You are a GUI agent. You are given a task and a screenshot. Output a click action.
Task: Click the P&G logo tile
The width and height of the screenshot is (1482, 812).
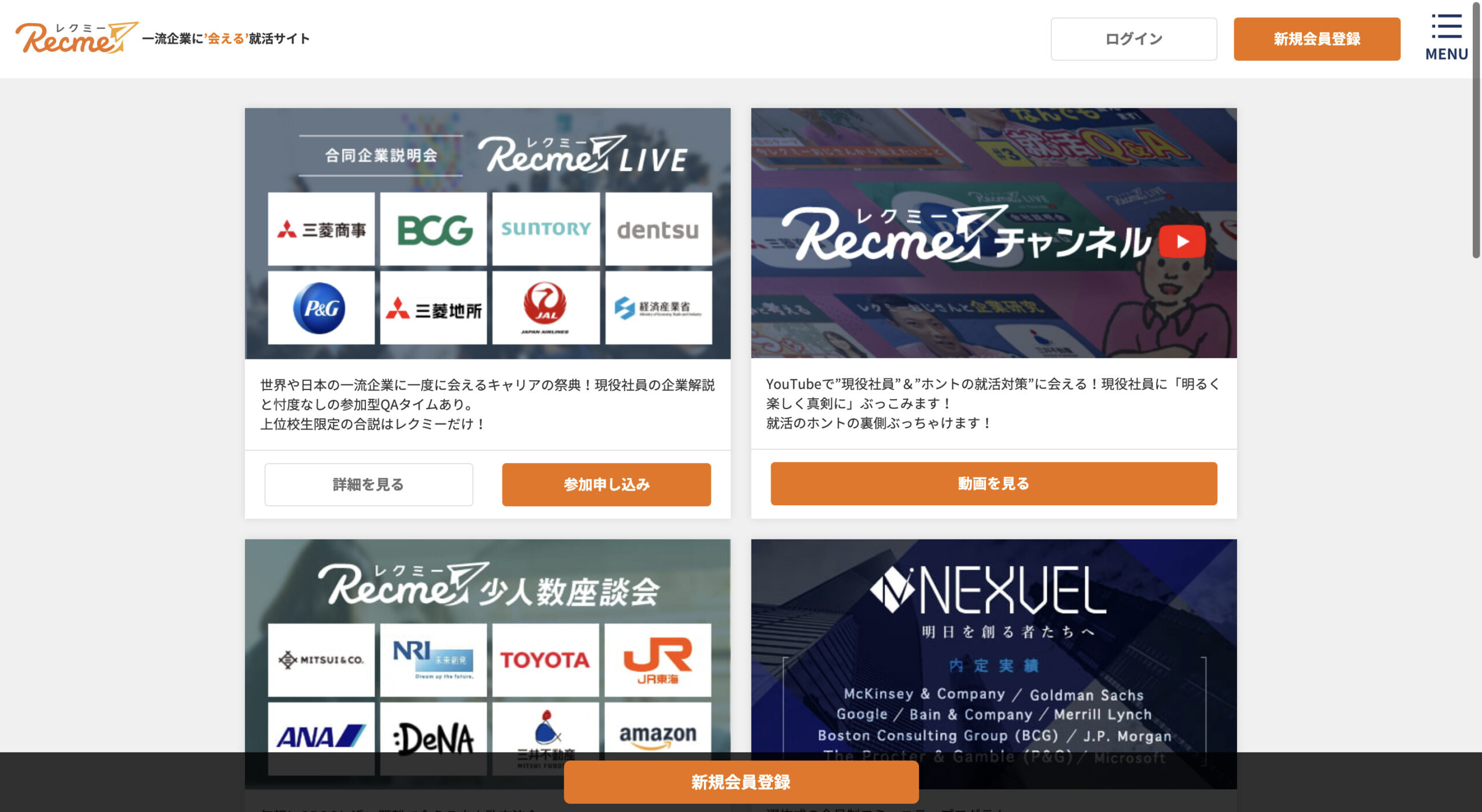(321, 308)
